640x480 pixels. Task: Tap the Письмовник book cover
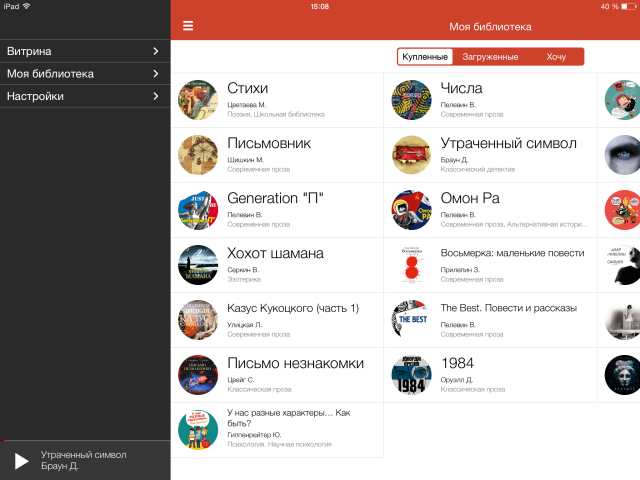(198, 155)
